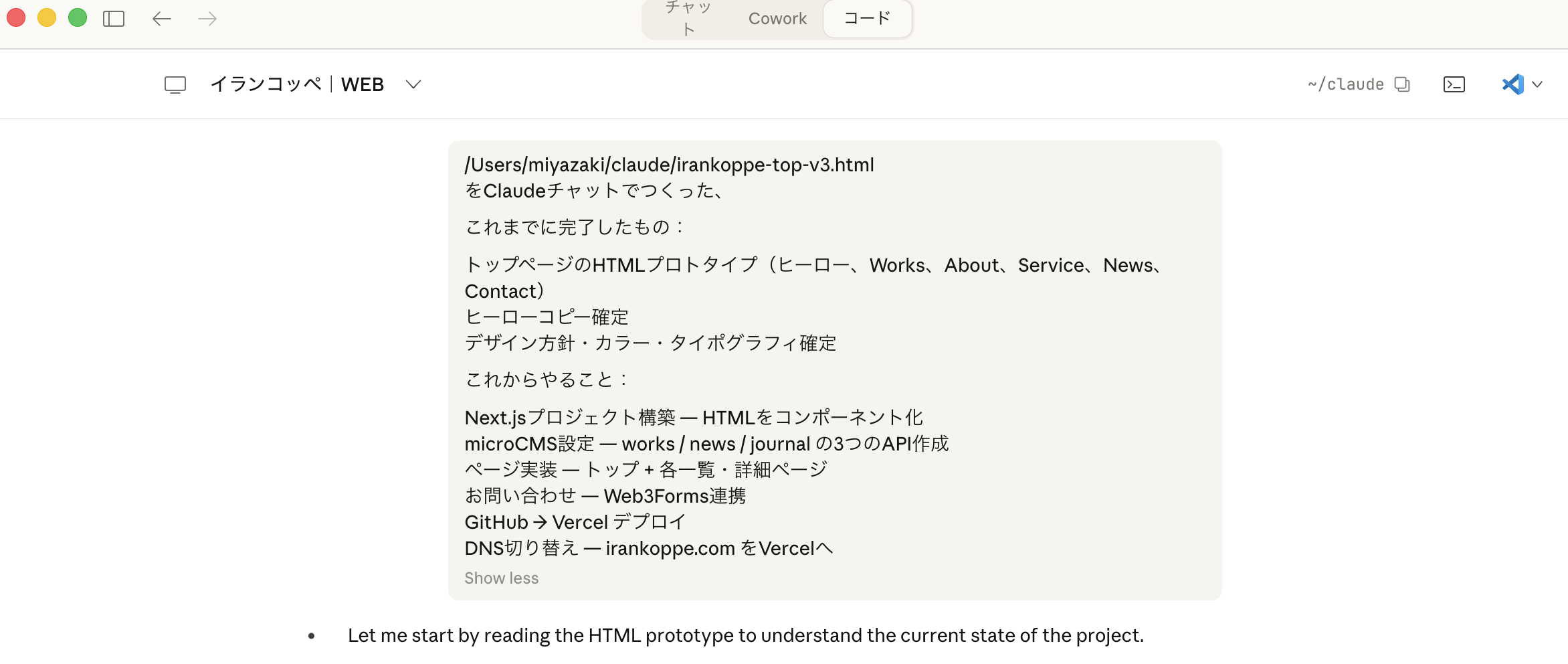Select the コード tab
Viewport: 1568px width, 664px height.
(x=867, y=19)
